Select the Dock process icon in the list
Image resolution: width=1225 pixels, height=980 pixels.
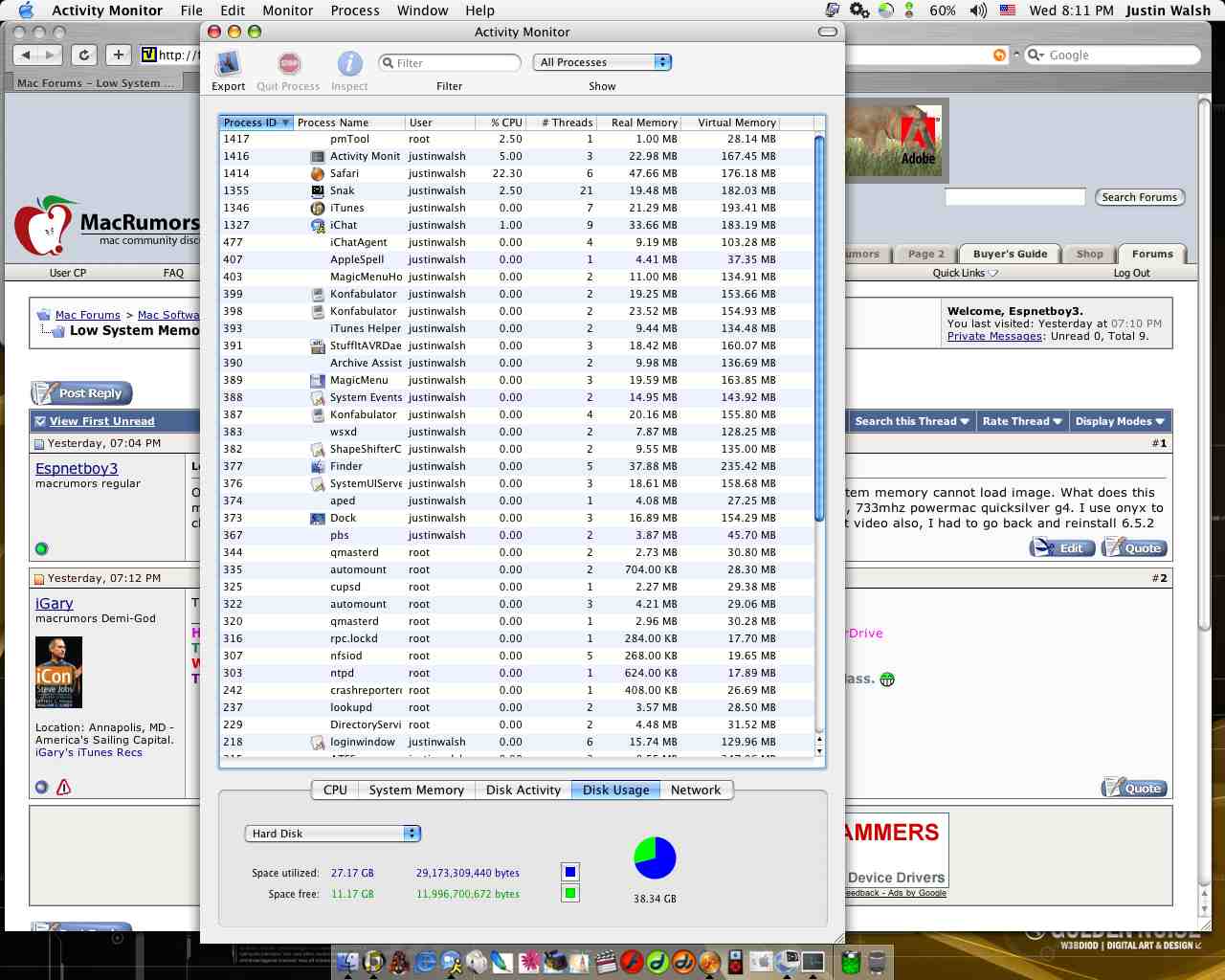318,519
